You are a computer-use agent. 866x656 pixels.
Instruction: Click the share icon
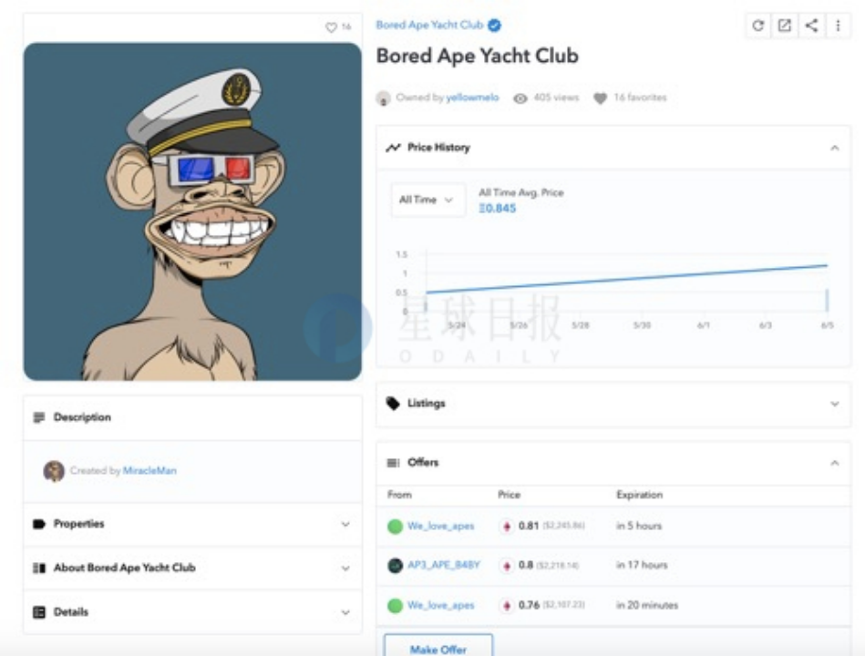[x=811, y=25]
